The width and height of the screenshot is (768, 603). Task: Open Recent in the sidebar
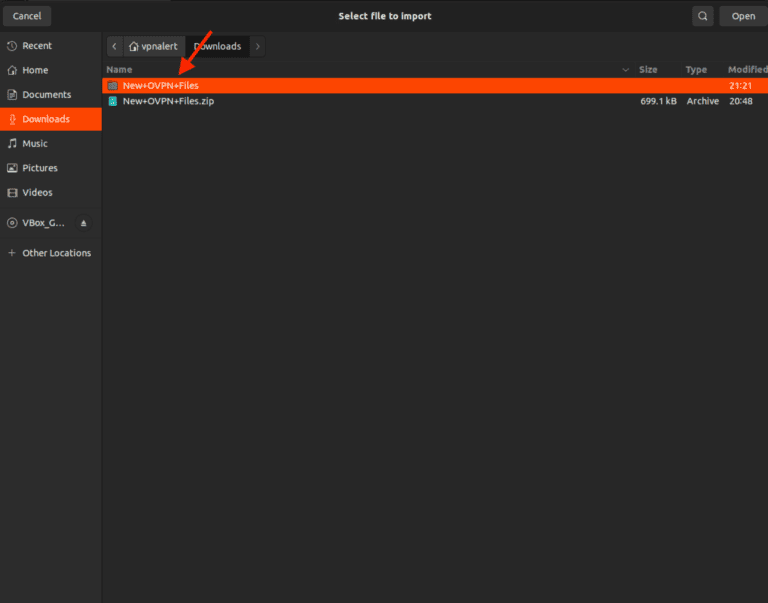[37, 46]
